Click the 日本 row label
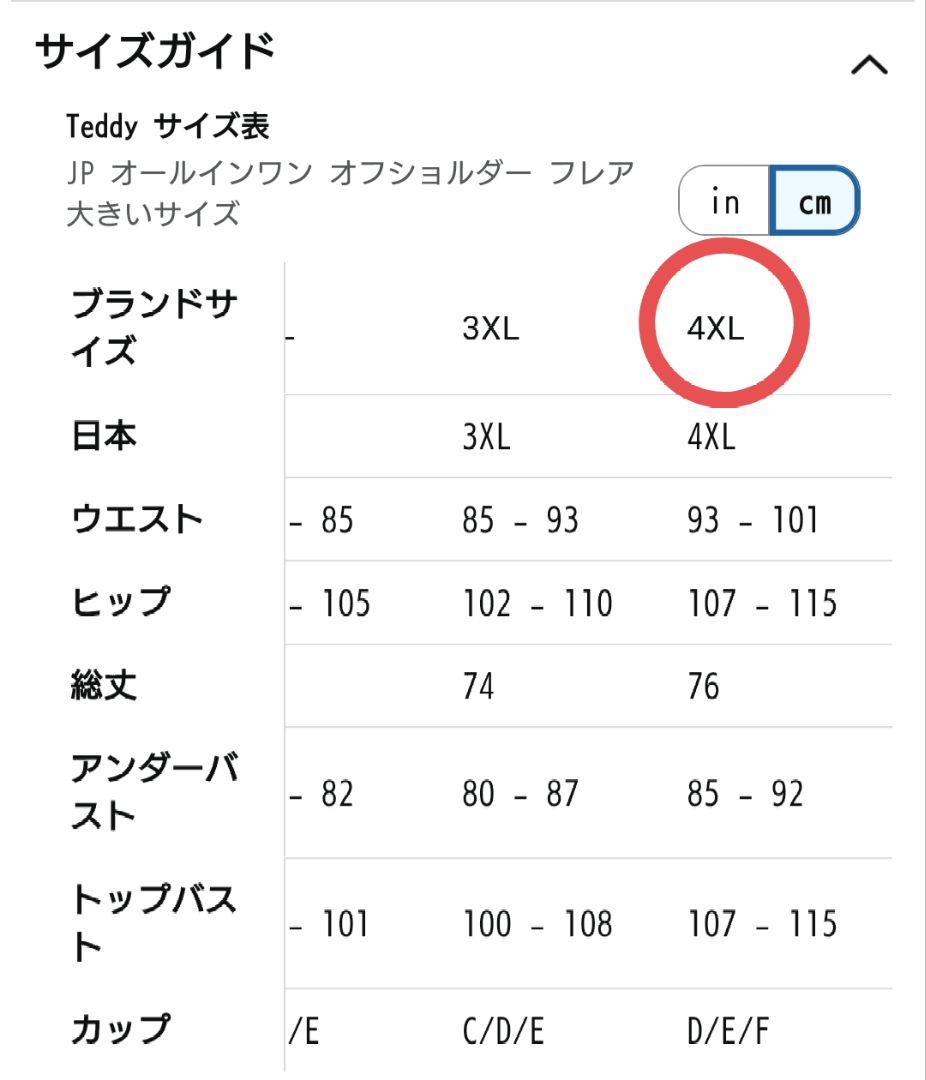Screen dimensions: 926x1080 click(x=104, y=436)
